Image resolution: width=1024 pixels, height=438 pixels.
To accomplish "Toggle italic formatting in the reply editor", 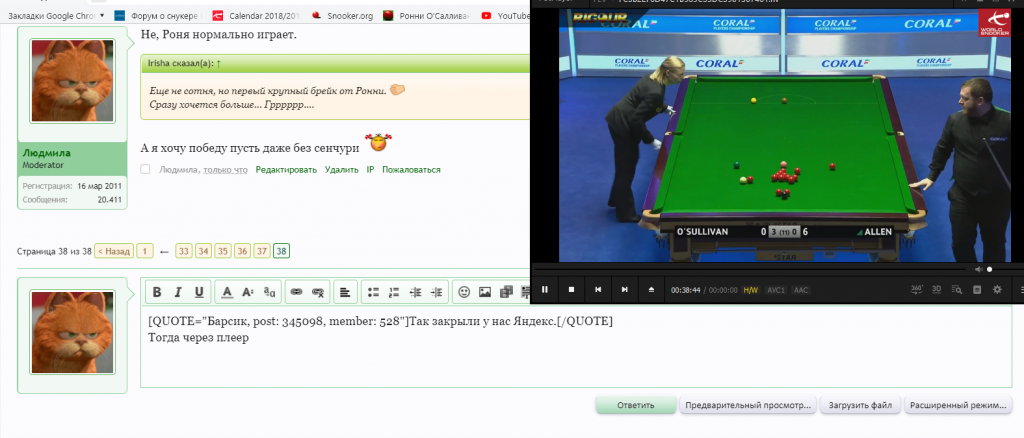I will [178, 292].
